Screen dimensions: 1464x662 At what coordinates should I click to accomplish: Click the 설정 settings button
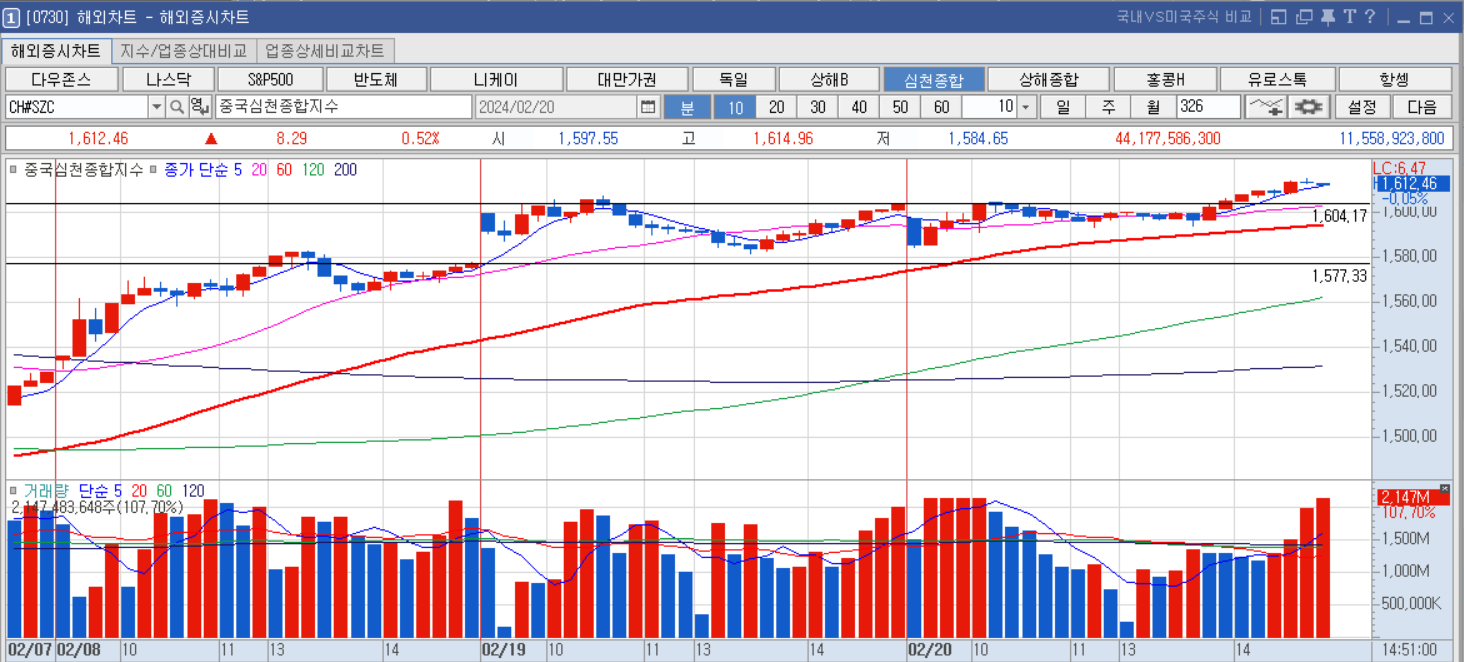(x=1362, y=107)
